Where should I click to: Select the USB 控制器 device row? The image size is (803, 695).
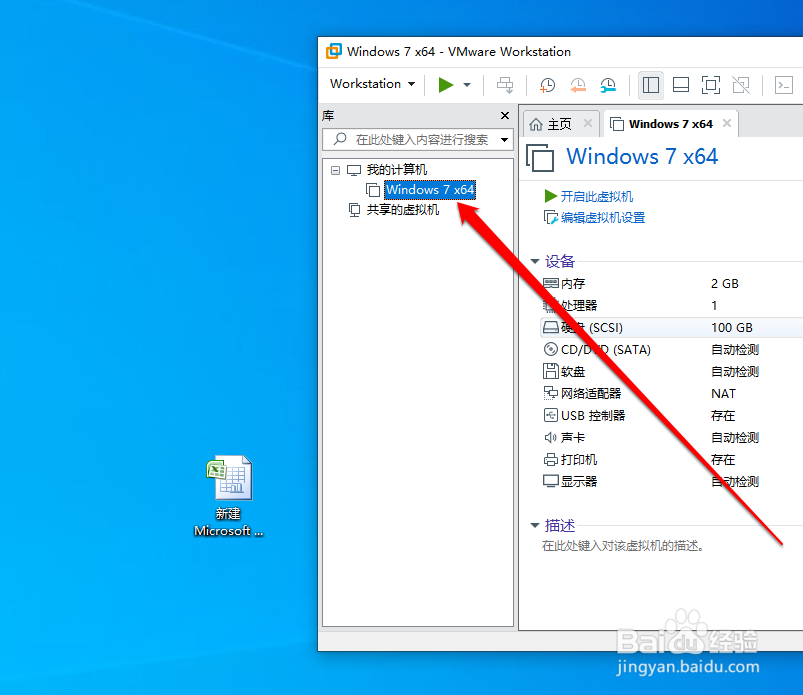tap(671, 416)
